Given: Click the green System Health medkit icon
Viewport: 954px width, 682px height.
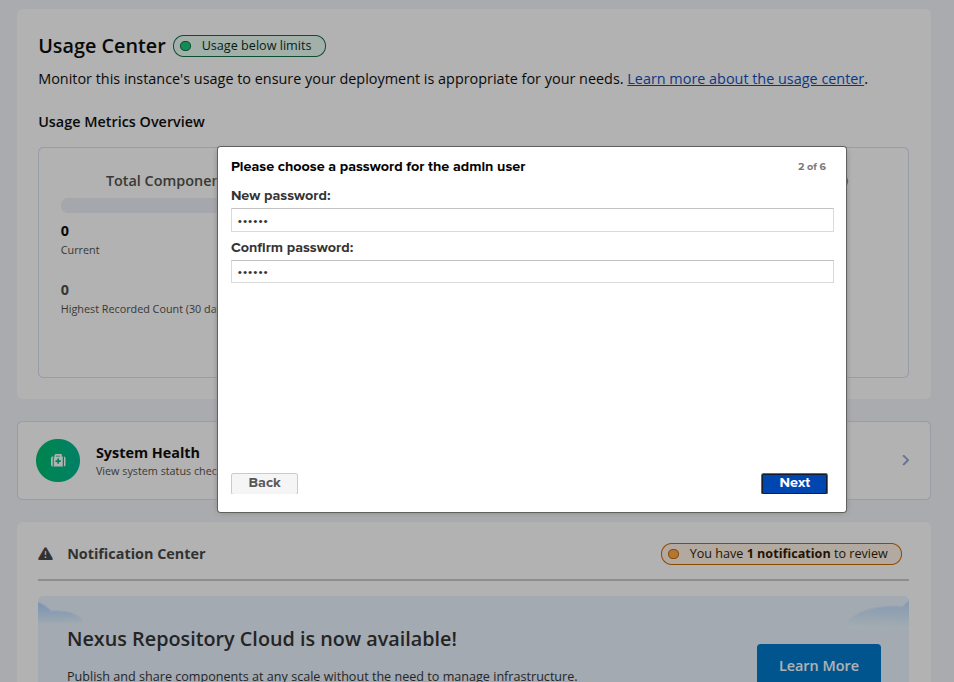Looking at the screenshot, I should point(58,460).
